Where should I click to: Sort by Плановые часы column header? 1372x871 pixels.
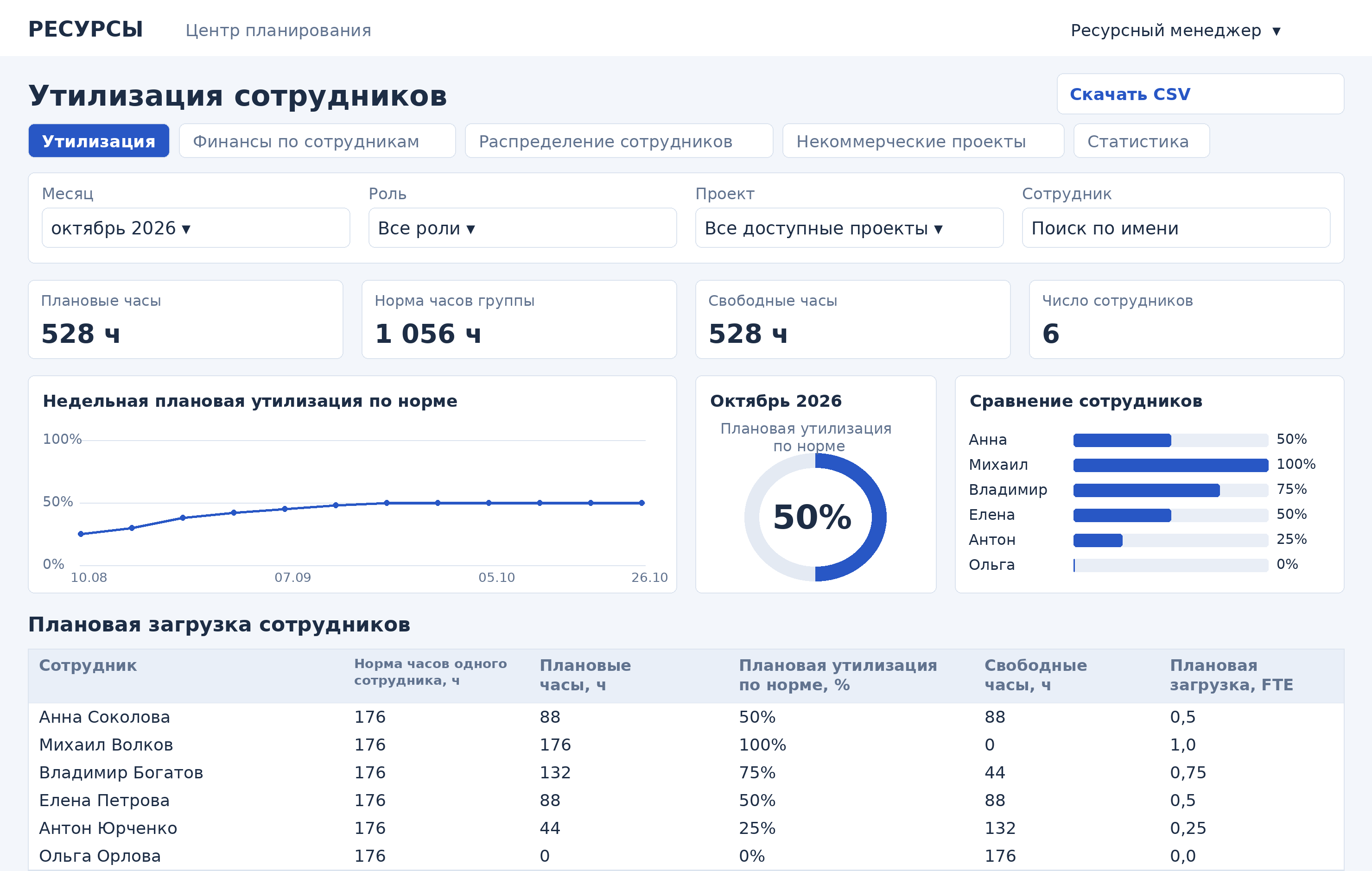coord(584,675)
